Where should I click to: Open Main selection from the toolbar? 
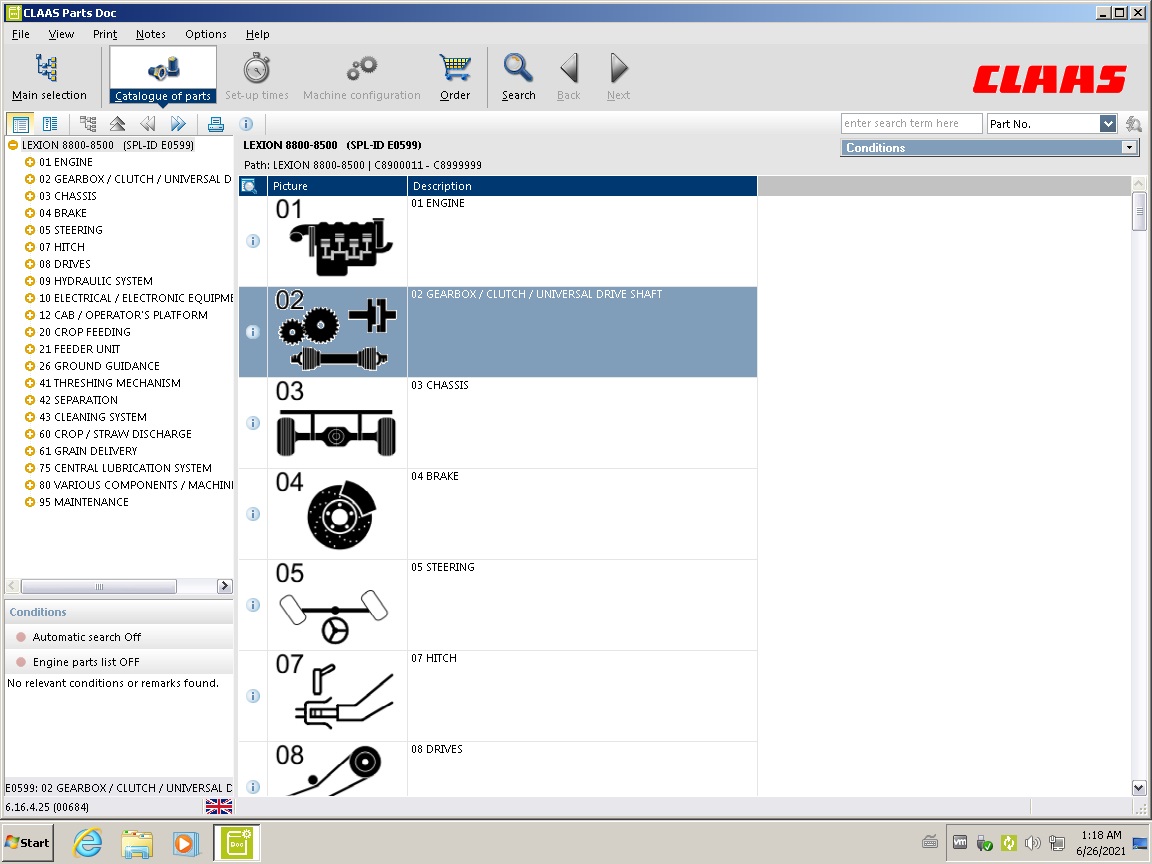pos(48,77)
